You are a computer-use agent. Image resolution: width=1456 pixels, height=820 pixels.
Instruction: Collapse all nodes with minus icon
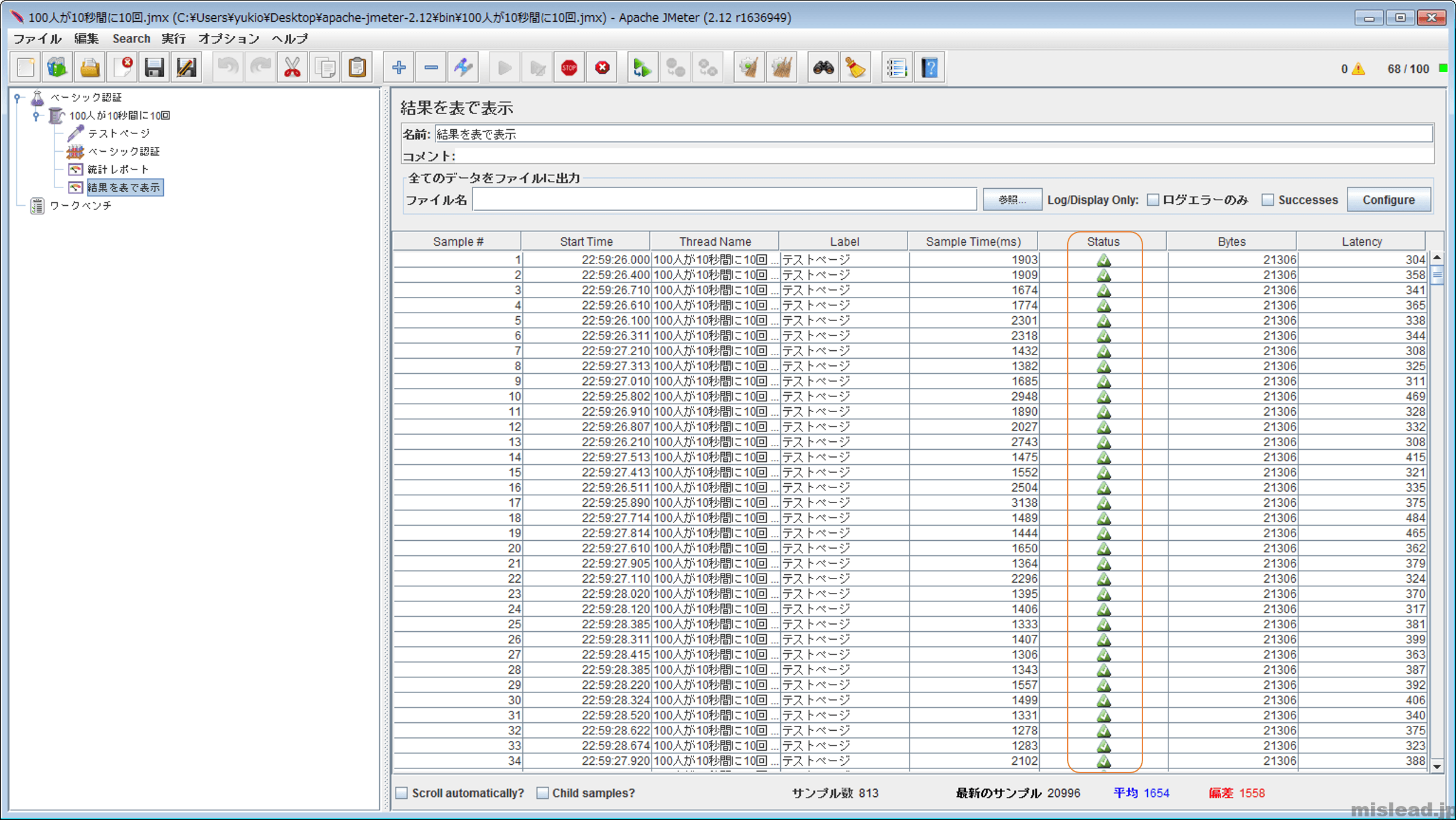[x=431, y=67]
